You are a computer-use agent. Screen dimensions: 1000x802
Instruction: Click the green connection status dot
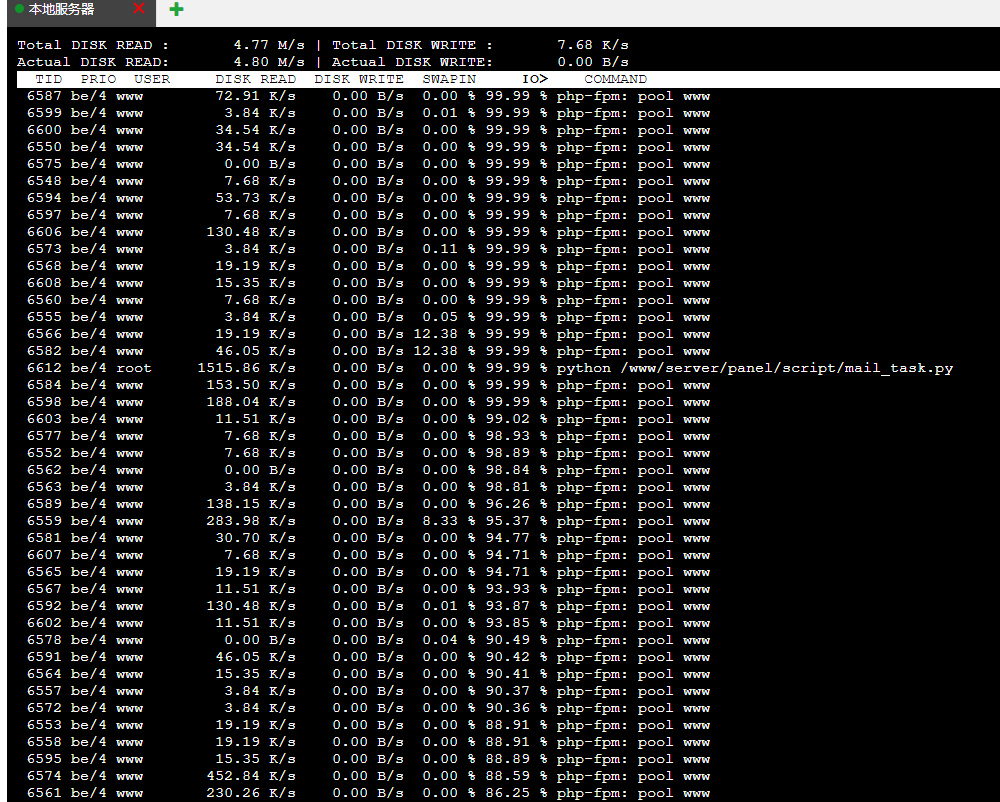[20, 9]
